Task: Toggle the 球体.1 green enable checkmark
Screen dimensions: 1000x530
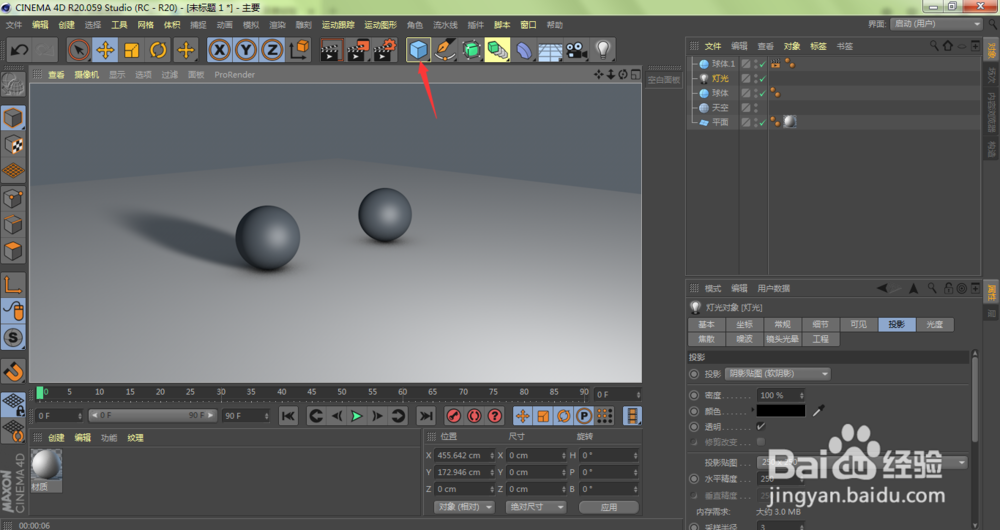Action: click(763, 64)
